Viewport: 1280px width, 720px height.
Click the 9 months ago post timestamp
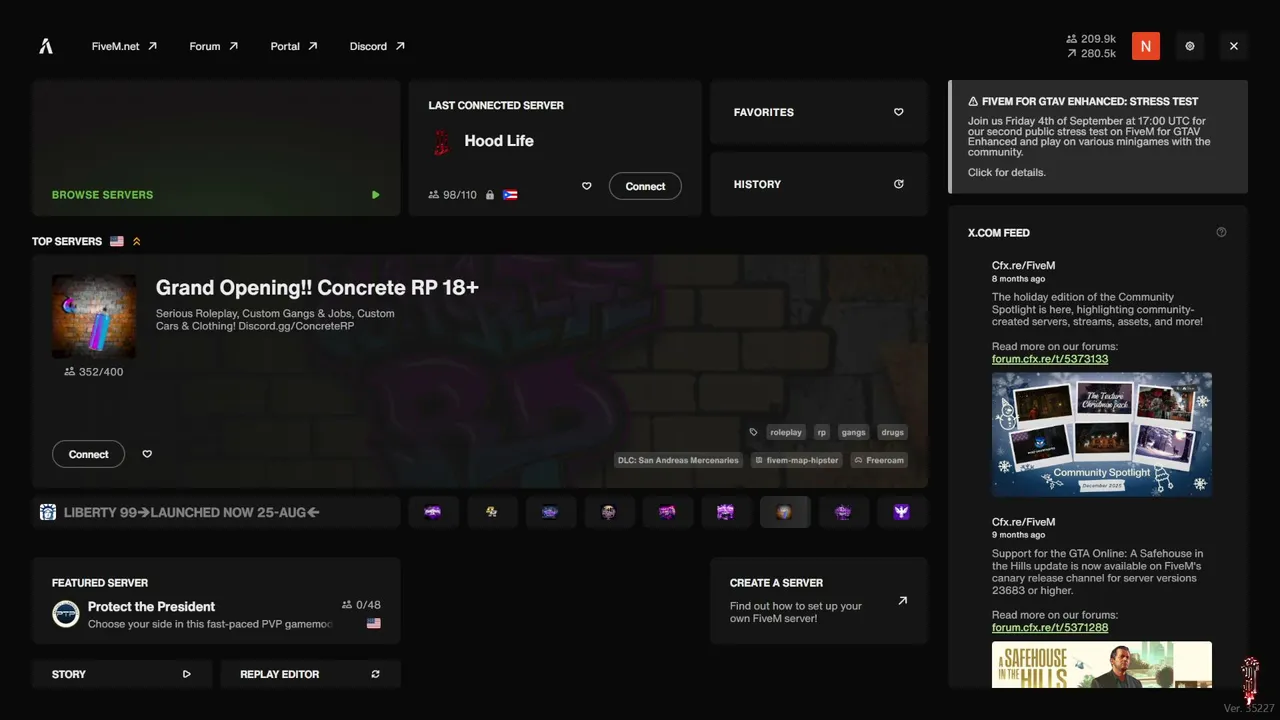tap(1018, 535)
